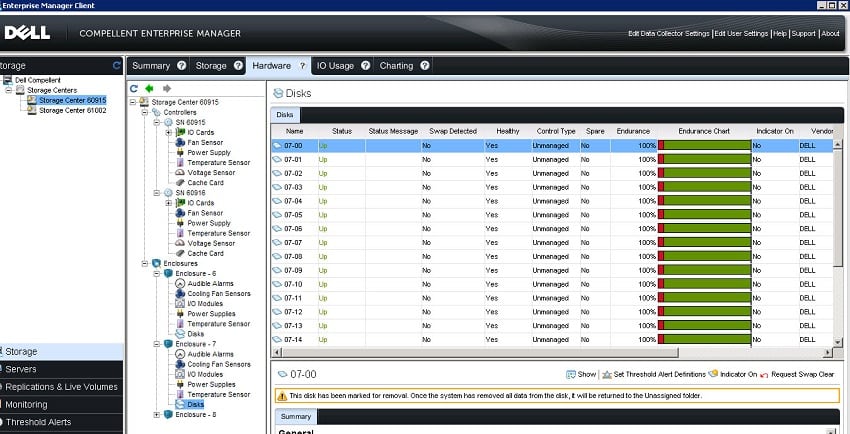Open the Monitoring navigation section
Image resolution: width=850 pixels, height=434 pixels.
(x=62, y=405)
